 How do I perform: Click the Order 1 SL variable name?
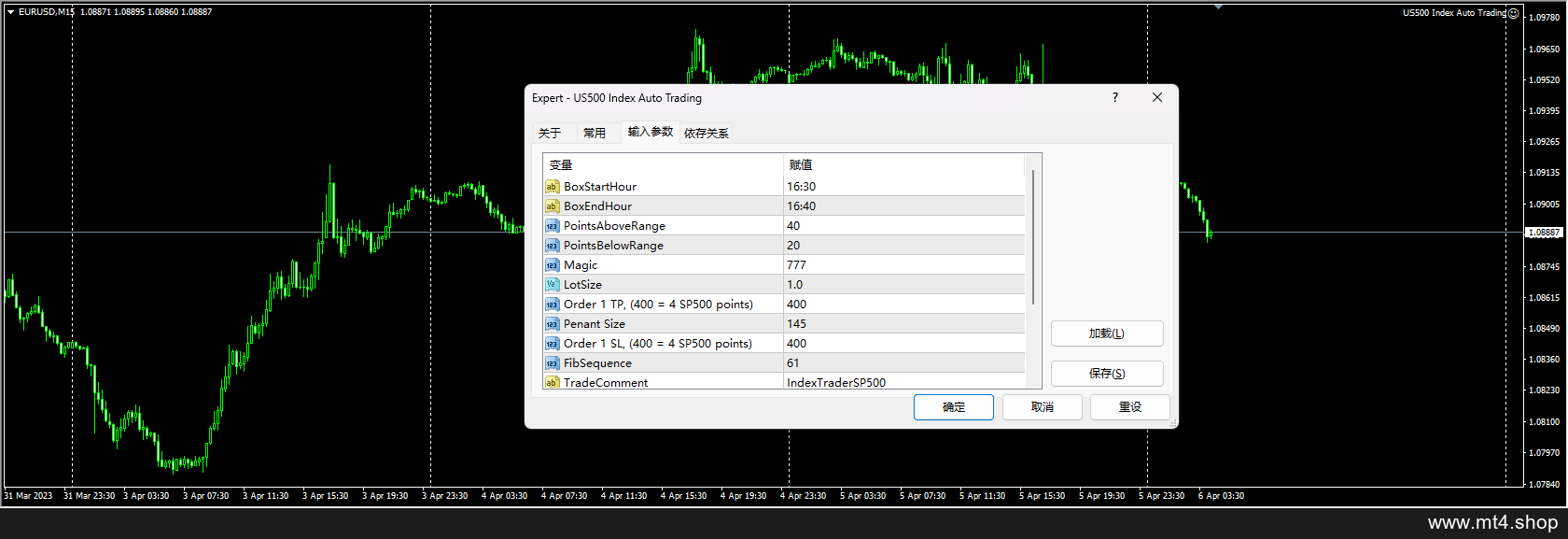pos(658,344)
